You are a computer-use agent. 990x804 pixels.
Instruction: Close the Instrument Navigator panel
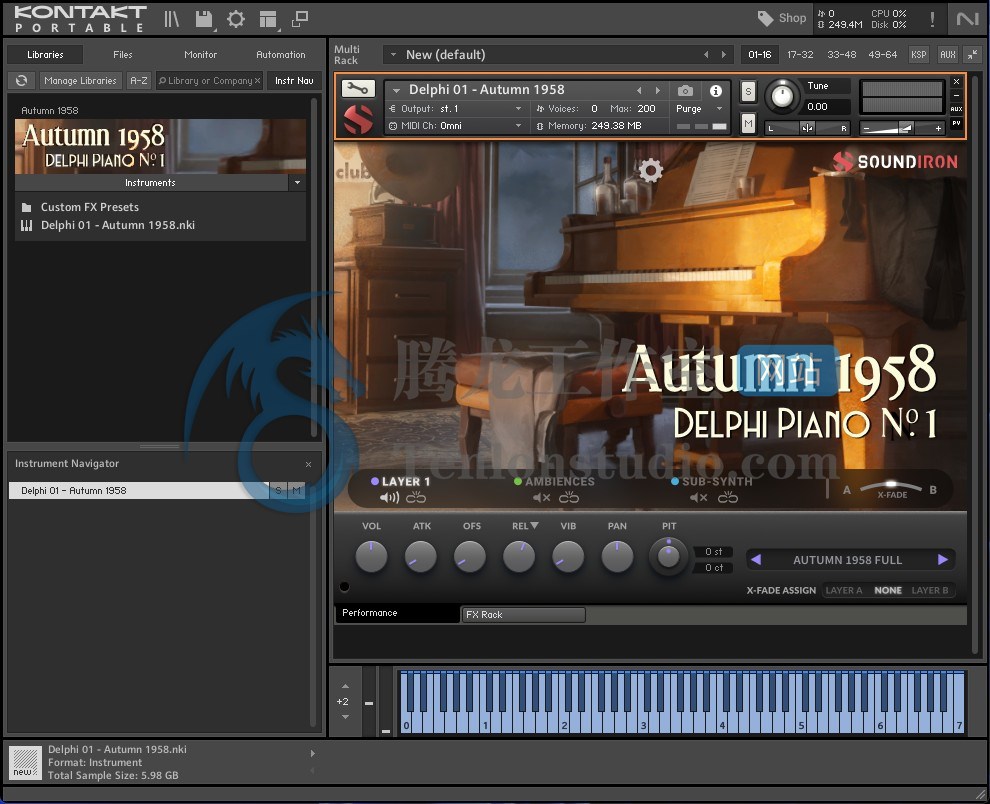click(308, 464)
